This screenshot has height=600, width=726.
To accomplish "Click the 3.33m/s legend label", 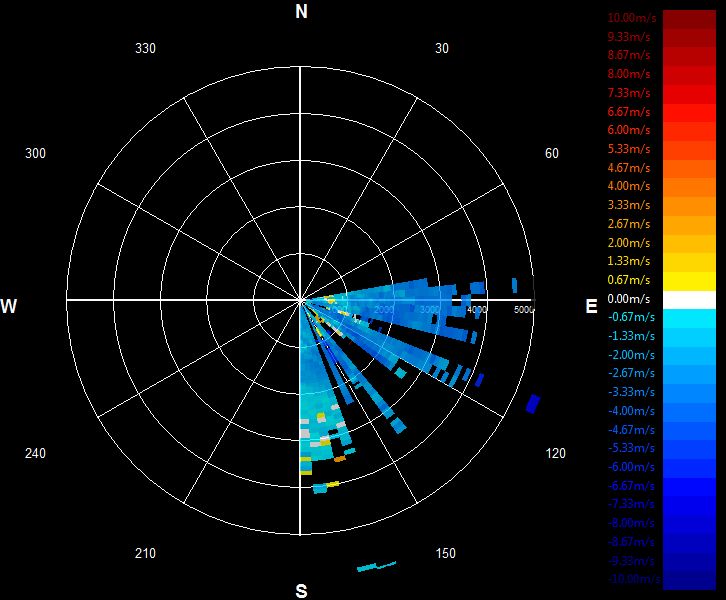I will [x=629, y=205].
